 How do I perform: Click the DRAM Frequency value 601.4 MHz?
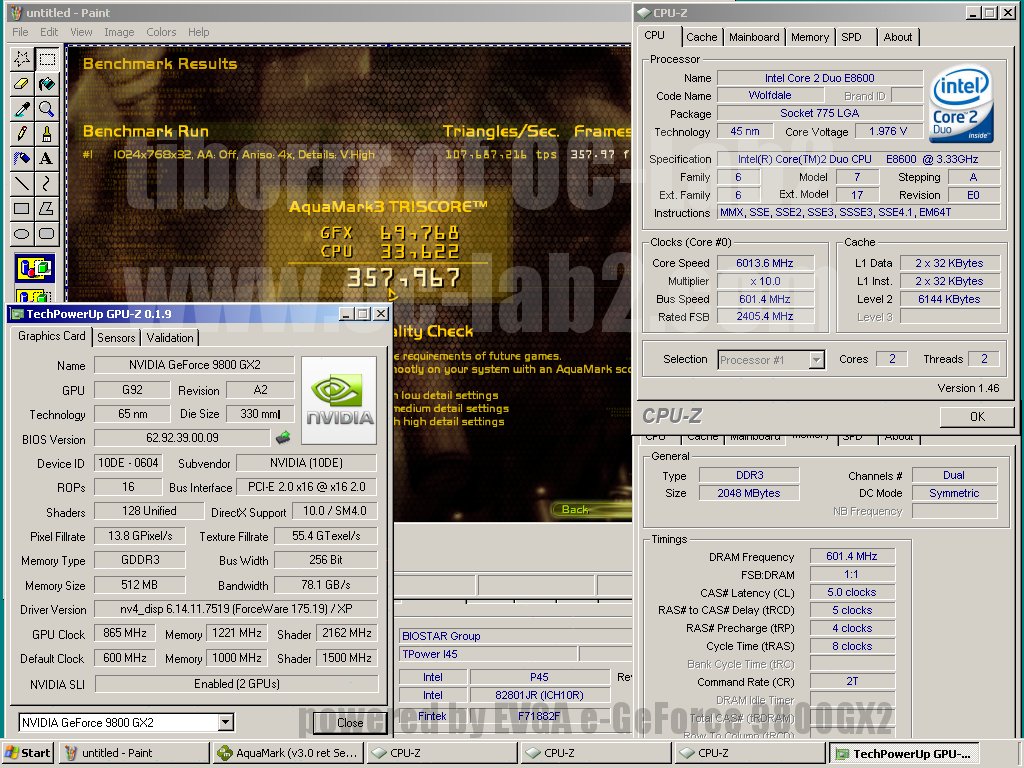coord(852,556)
